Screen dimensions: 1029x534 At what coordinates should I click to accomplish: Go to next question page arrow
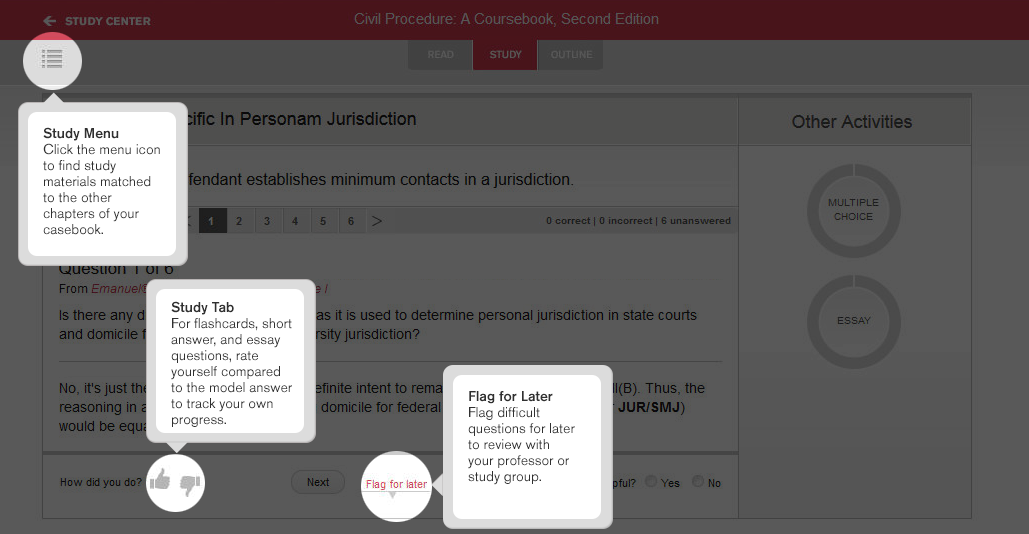click(x=377, y=221)
